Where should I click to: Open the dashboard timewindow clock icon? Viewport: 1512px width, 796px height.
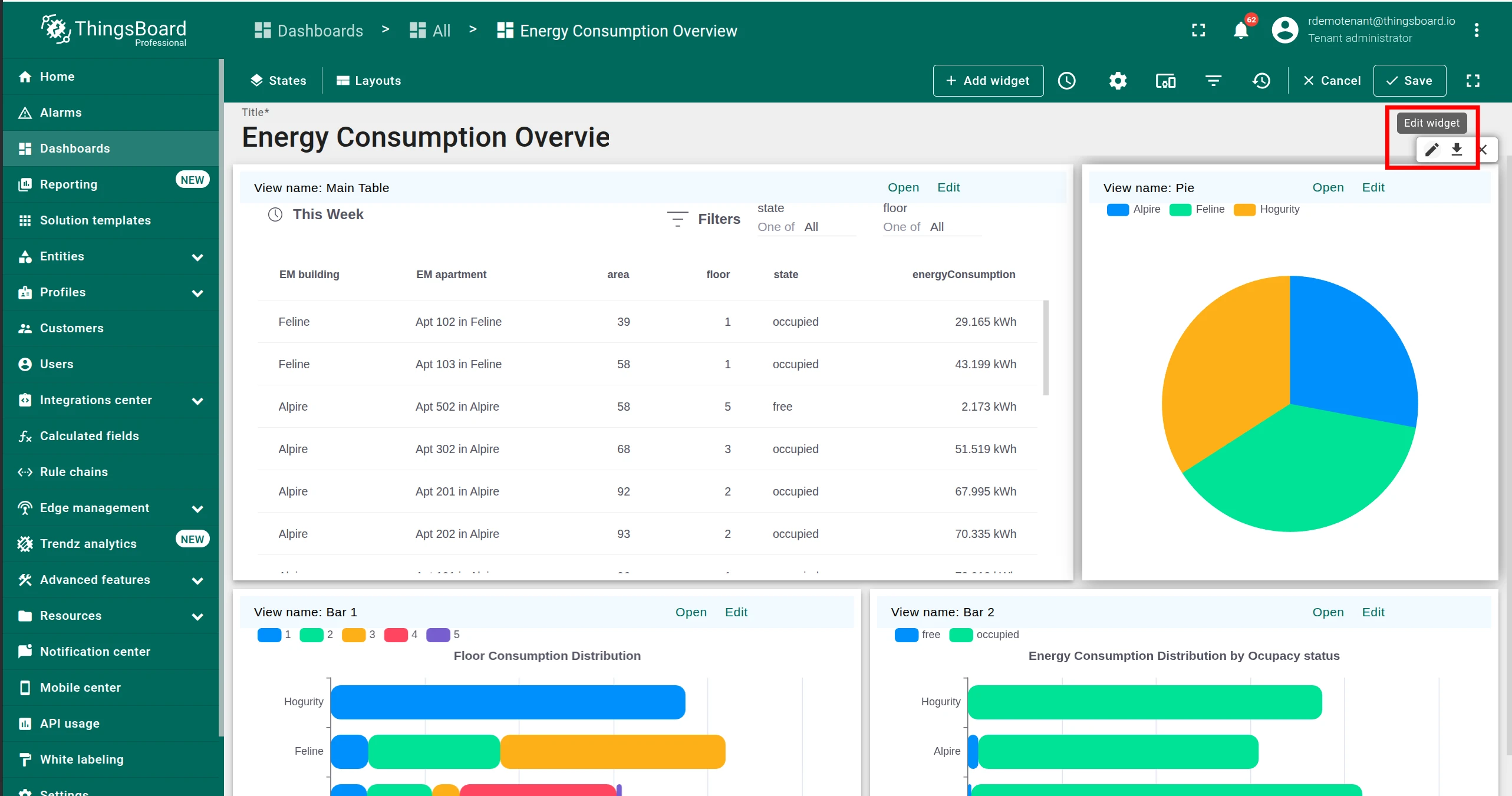click(1066, 81)
